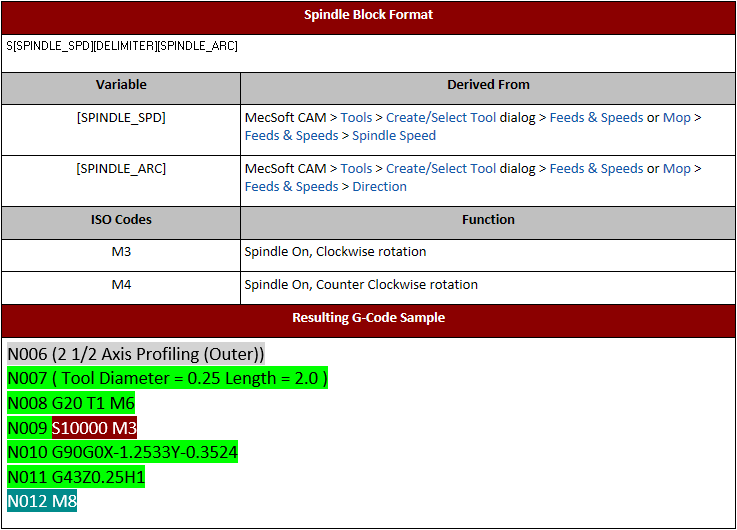Click the teal N012 M8 line

click(42, 501)
